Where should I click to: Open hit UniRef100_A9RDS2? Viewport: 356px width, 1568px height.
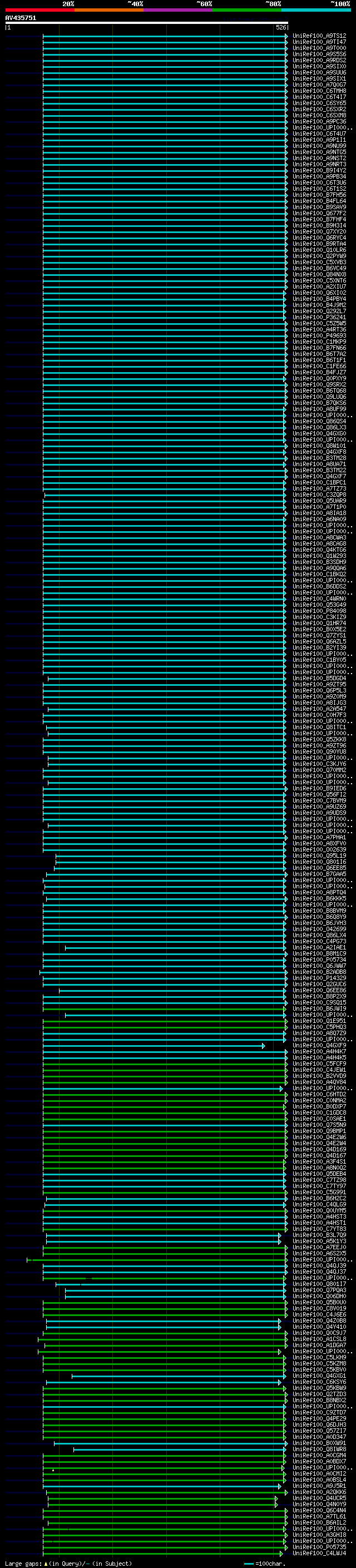(x=319, y=60)
